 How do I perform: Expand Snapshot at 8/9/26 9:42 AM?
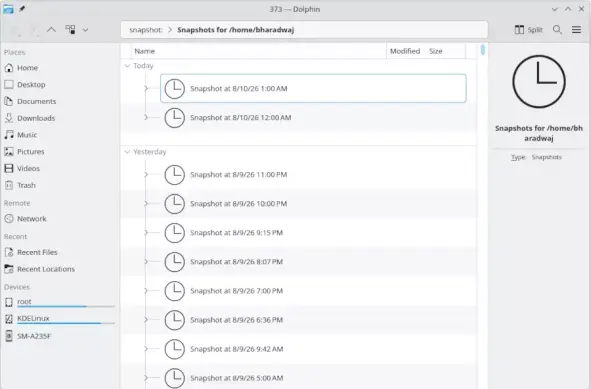click(x=146, y=349)
